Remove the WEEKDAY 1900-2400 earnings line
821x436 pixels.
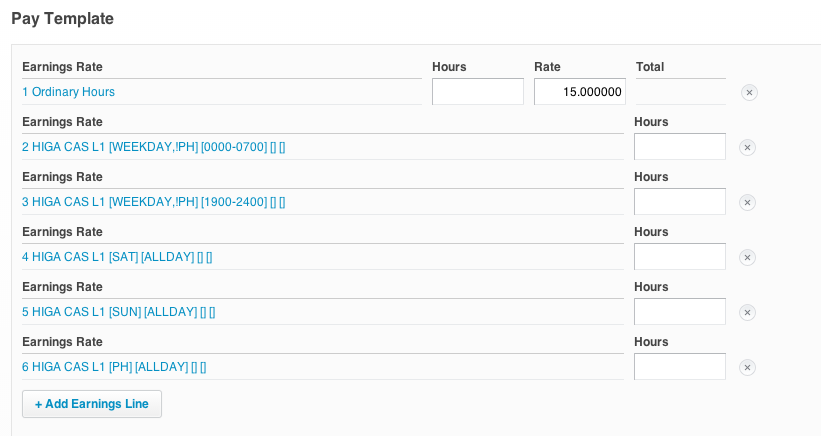747,202
